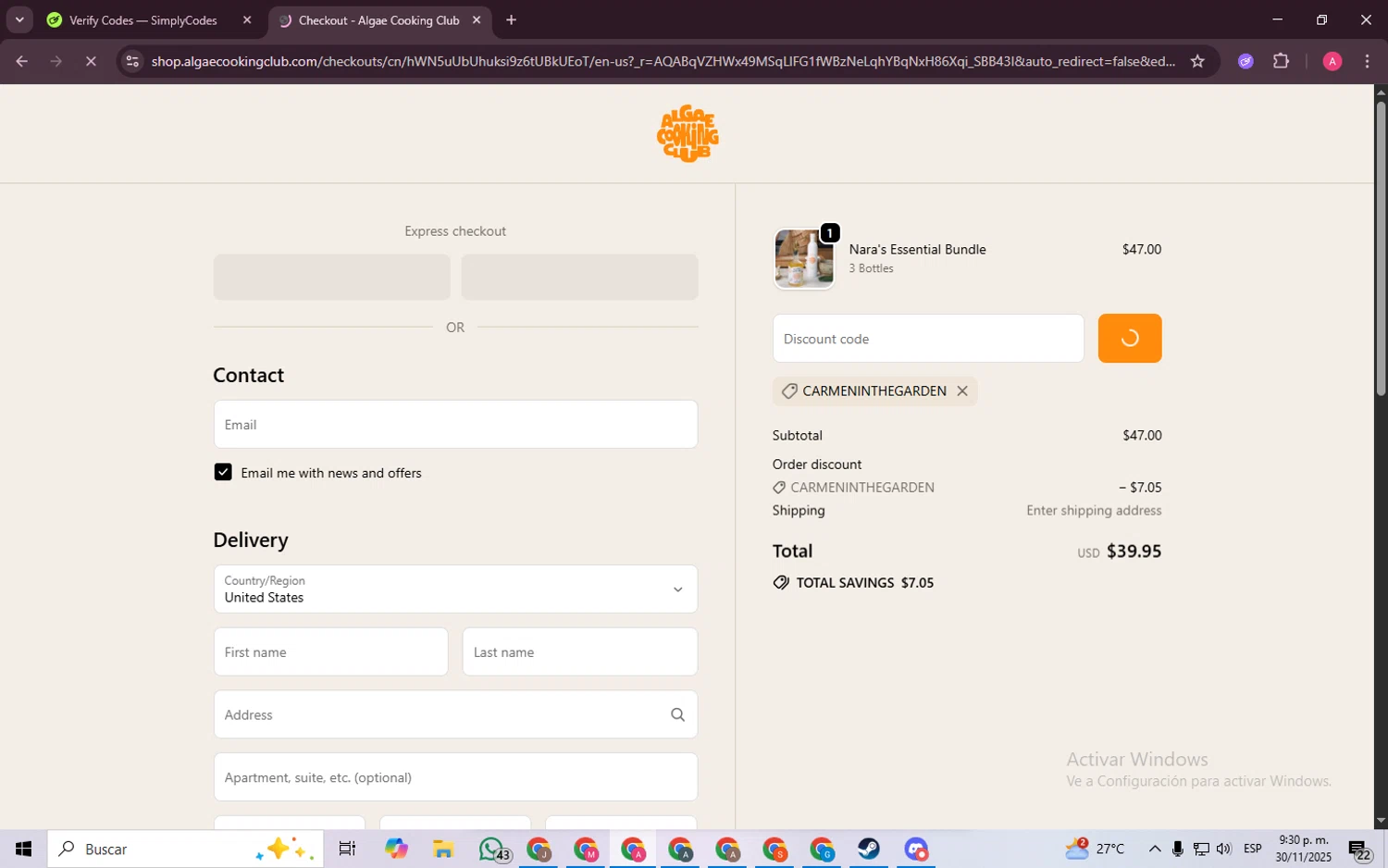Click the Discount code input box
This screenshot has height=868, width=1388.
point(928,339)
